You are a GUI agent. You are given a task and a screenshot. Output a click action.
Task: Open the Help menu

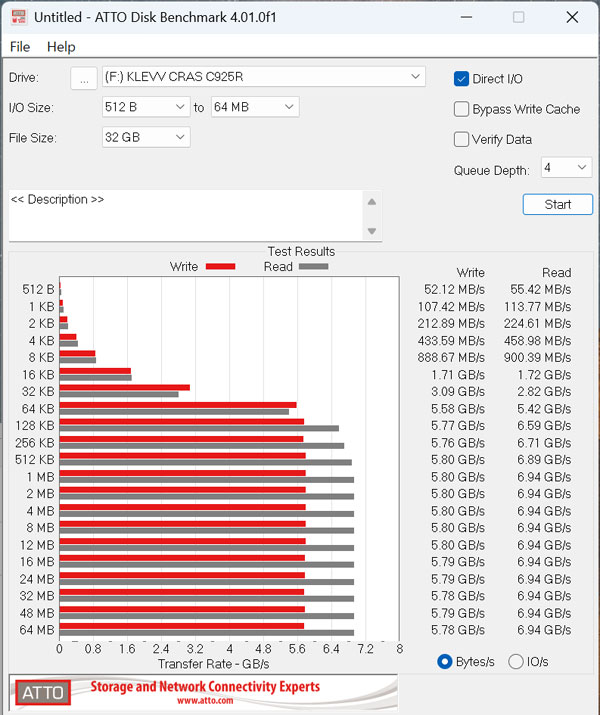(61, 47)
